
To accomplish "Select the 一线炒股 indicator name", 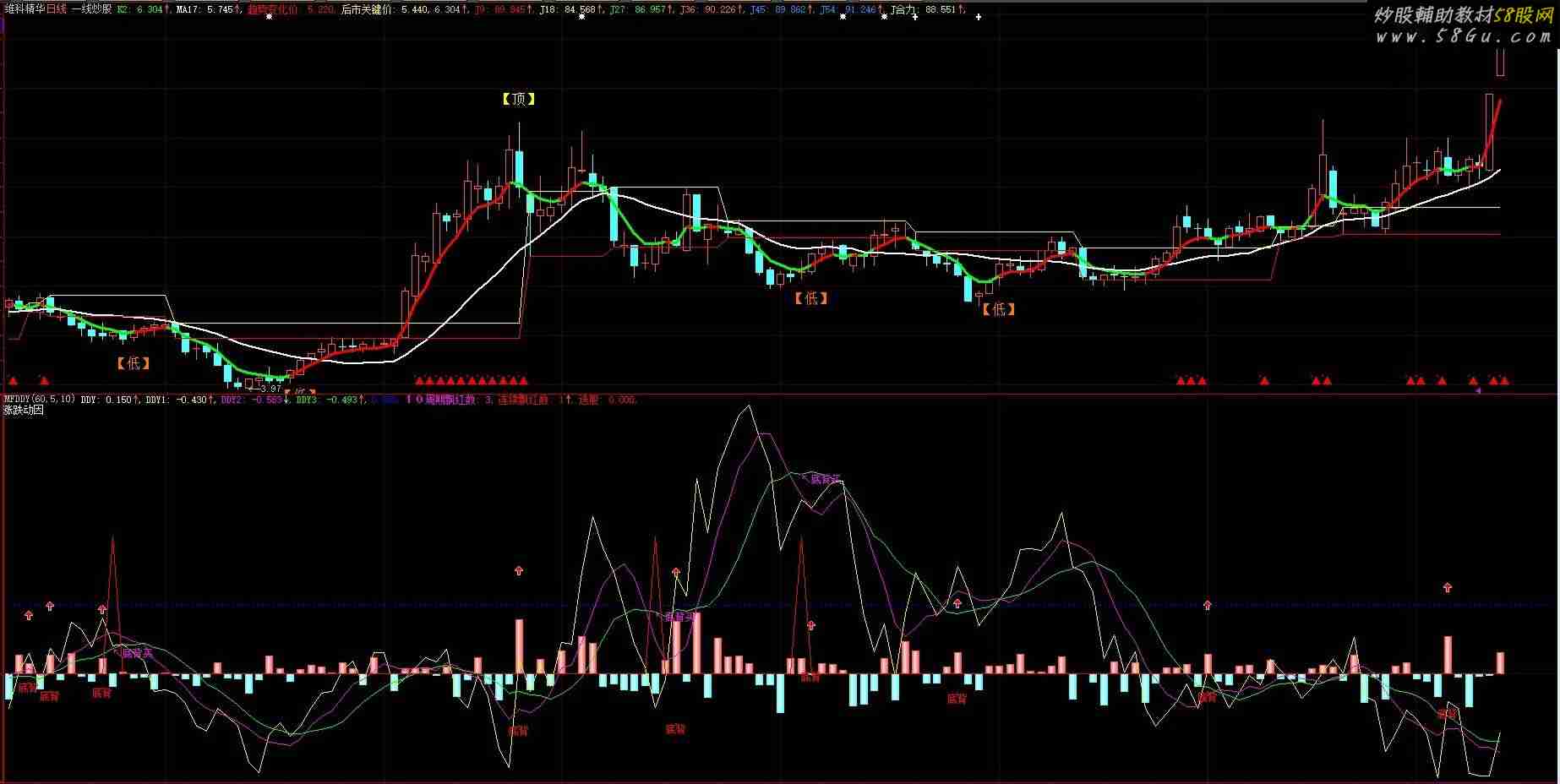I will pyautogui.click(x=91, y=9).
